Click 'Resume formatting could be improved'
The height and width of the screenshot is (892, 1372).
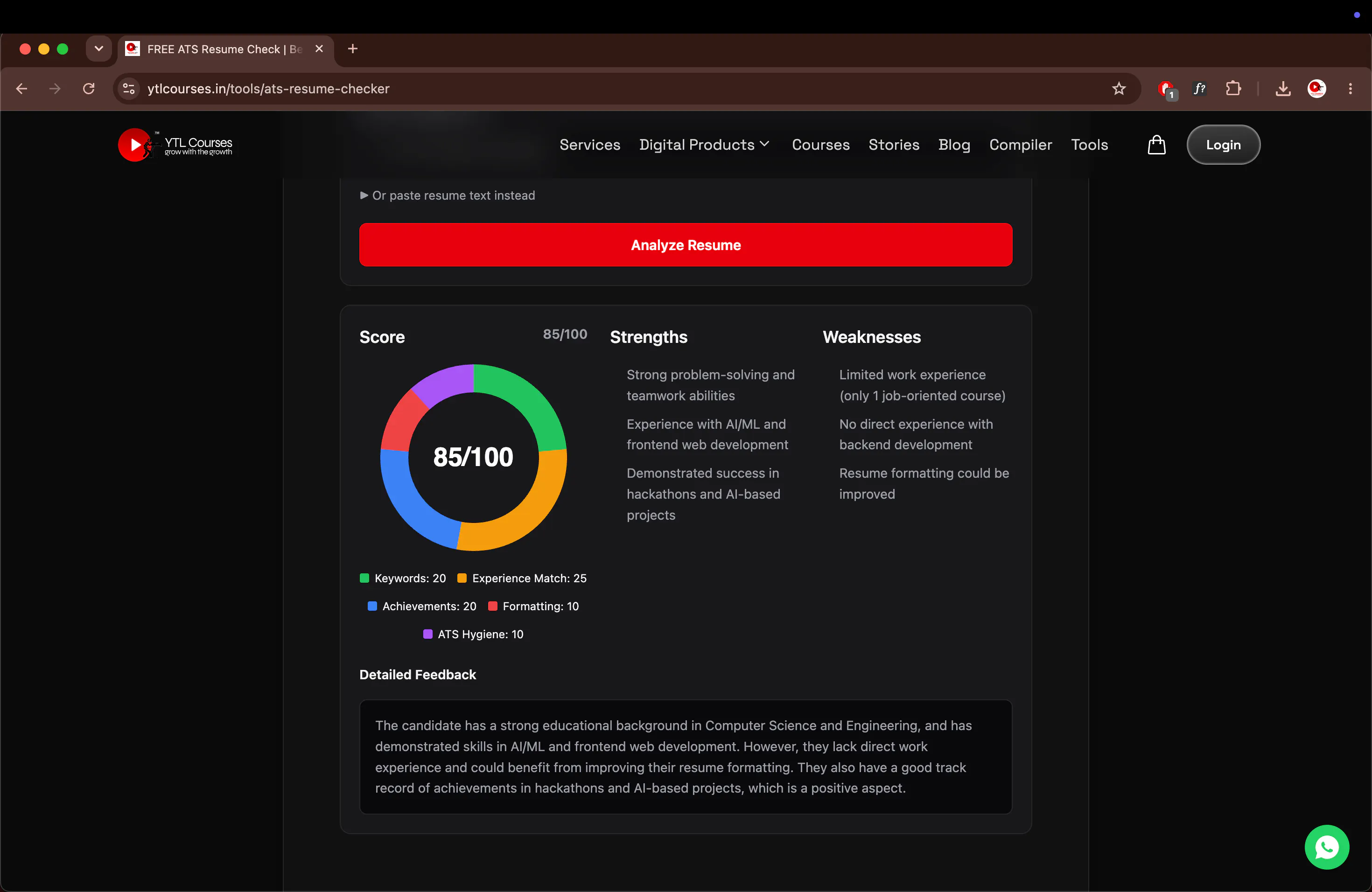click(x=924, y=483)
